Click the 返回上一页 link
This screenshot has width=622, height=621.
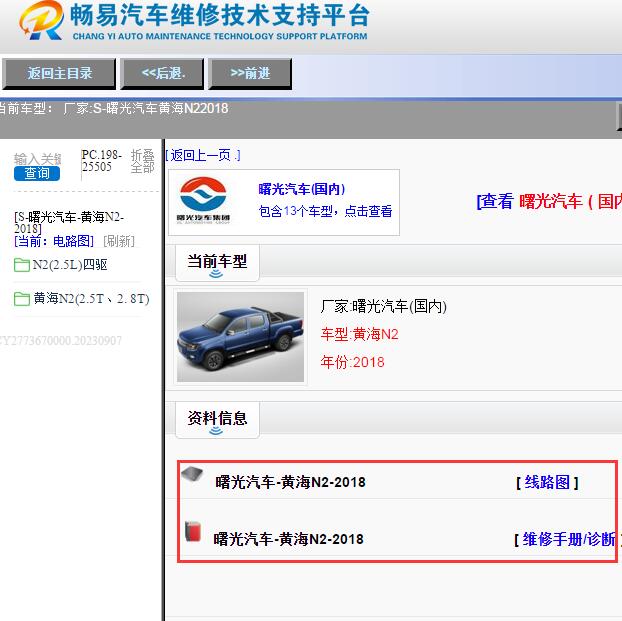(x=203, y=155)
